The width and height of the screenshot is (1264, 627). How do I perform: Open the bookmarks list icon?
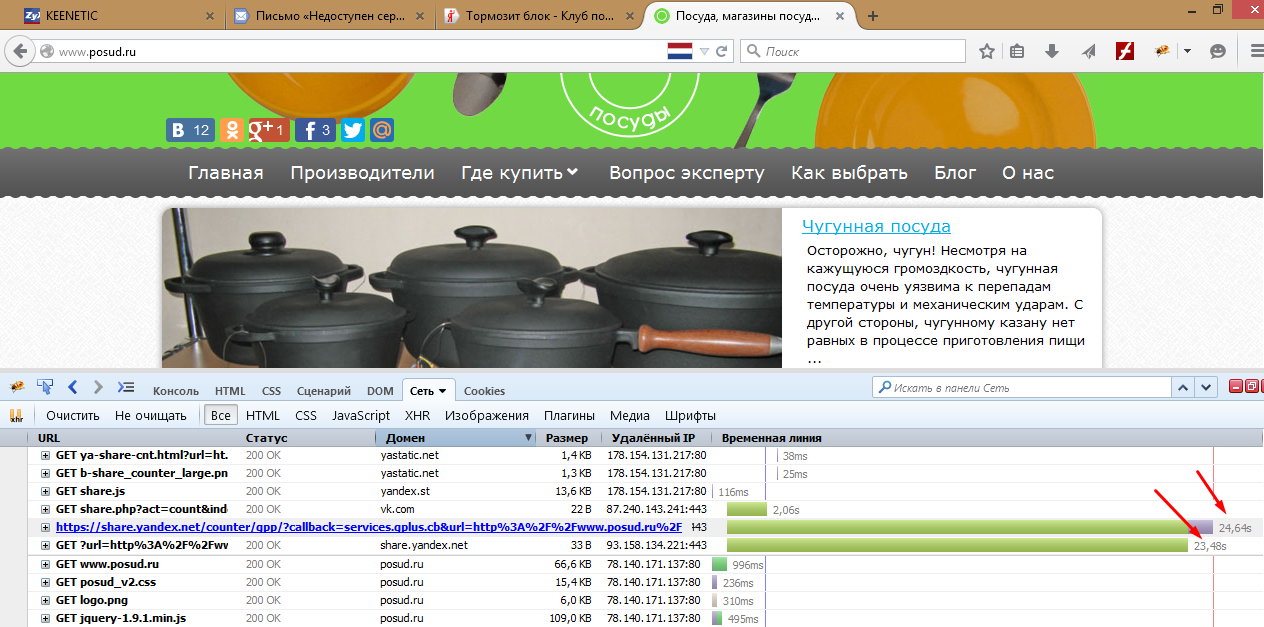1018,51
